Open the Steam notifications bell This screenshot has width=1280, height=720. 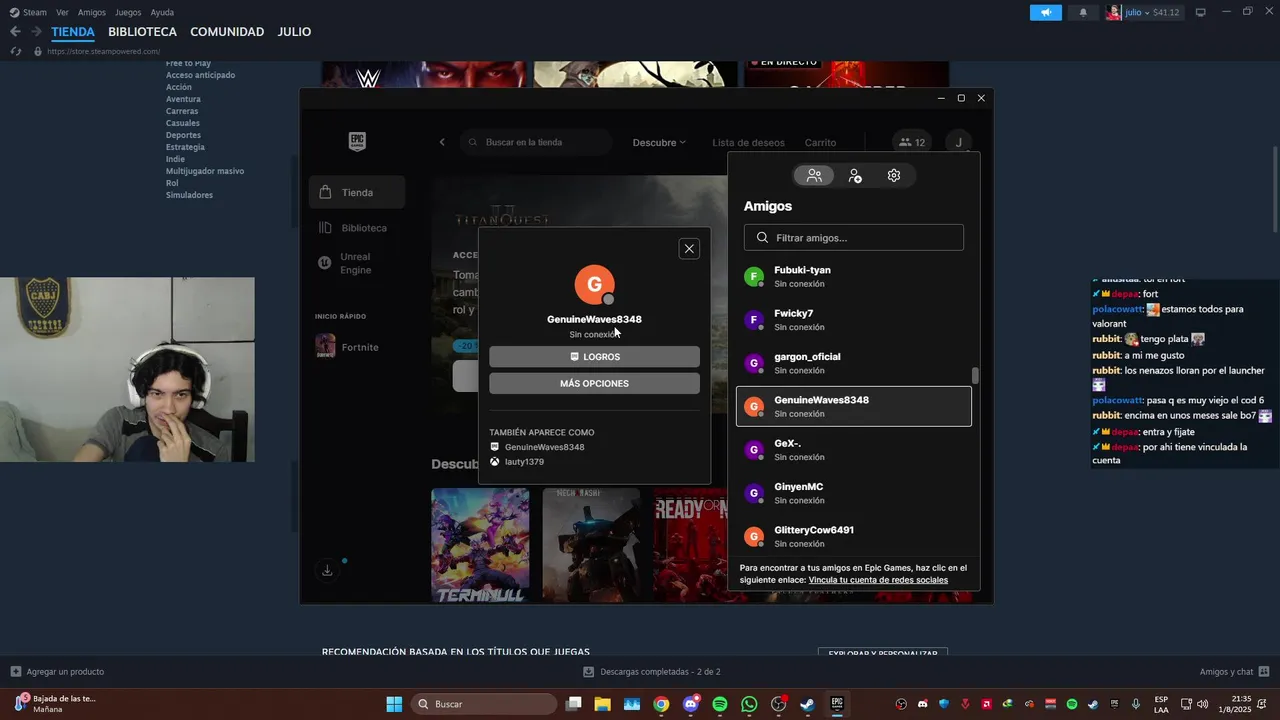pos(1083,13)
